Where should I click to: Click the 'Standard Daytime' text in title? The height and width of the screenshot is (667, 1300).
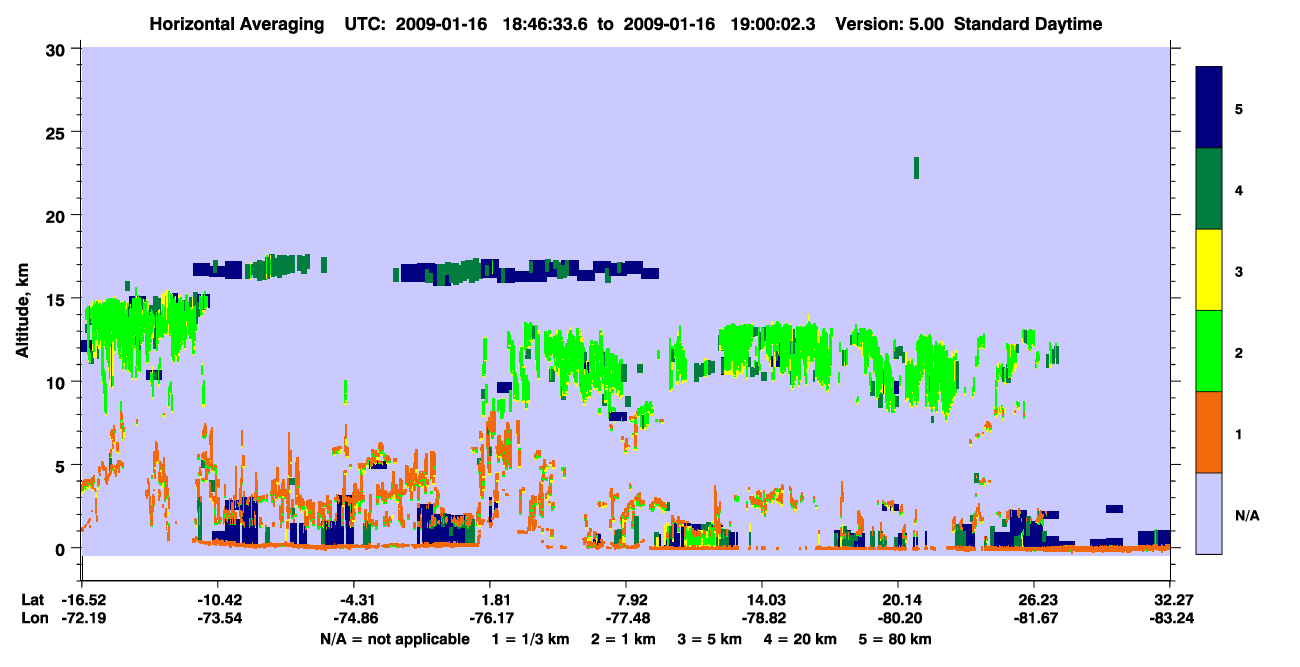[x=1028, y=24]
